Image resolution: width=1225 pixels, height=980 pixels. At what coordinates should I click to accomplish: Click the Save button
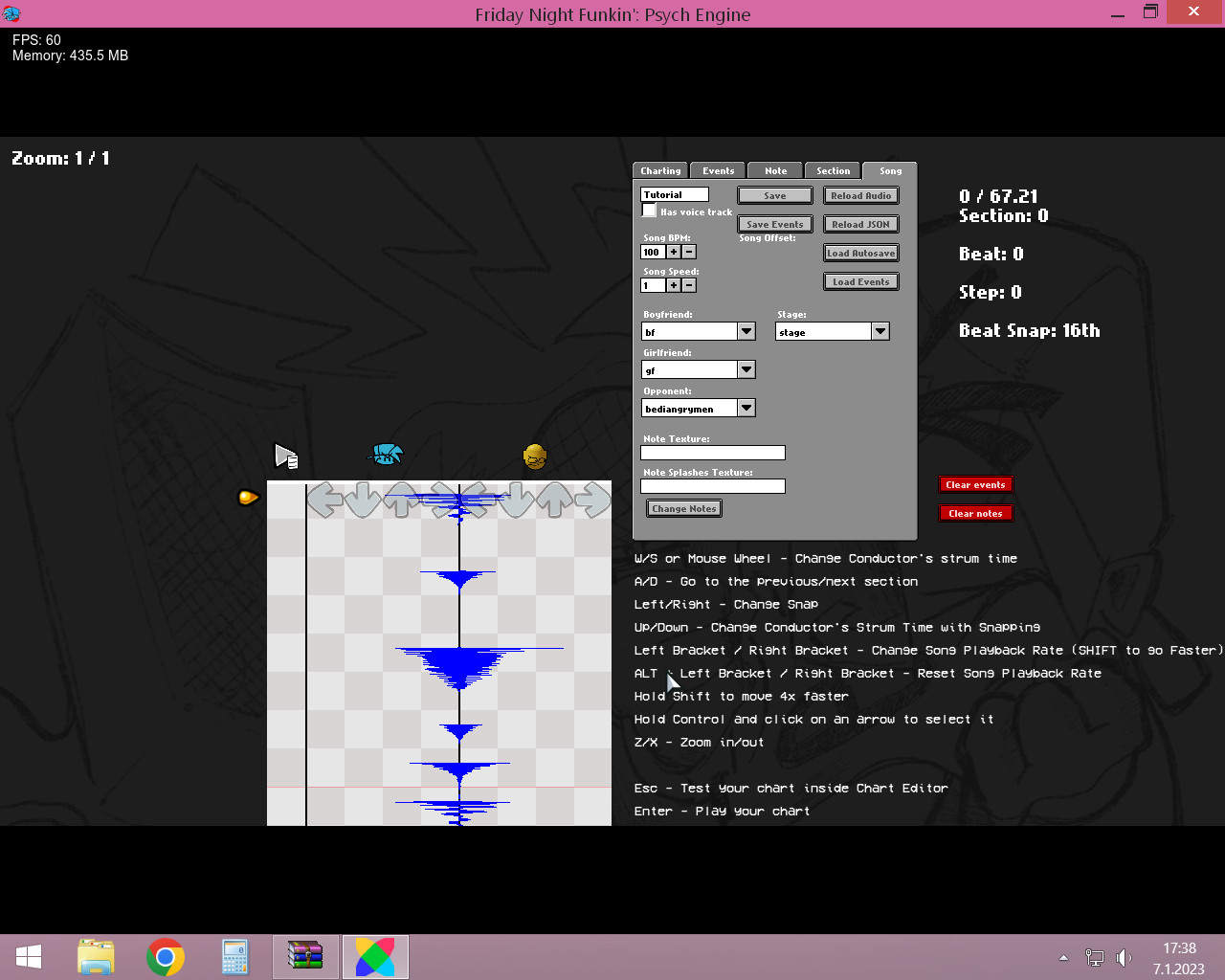[x=775, y=195]
